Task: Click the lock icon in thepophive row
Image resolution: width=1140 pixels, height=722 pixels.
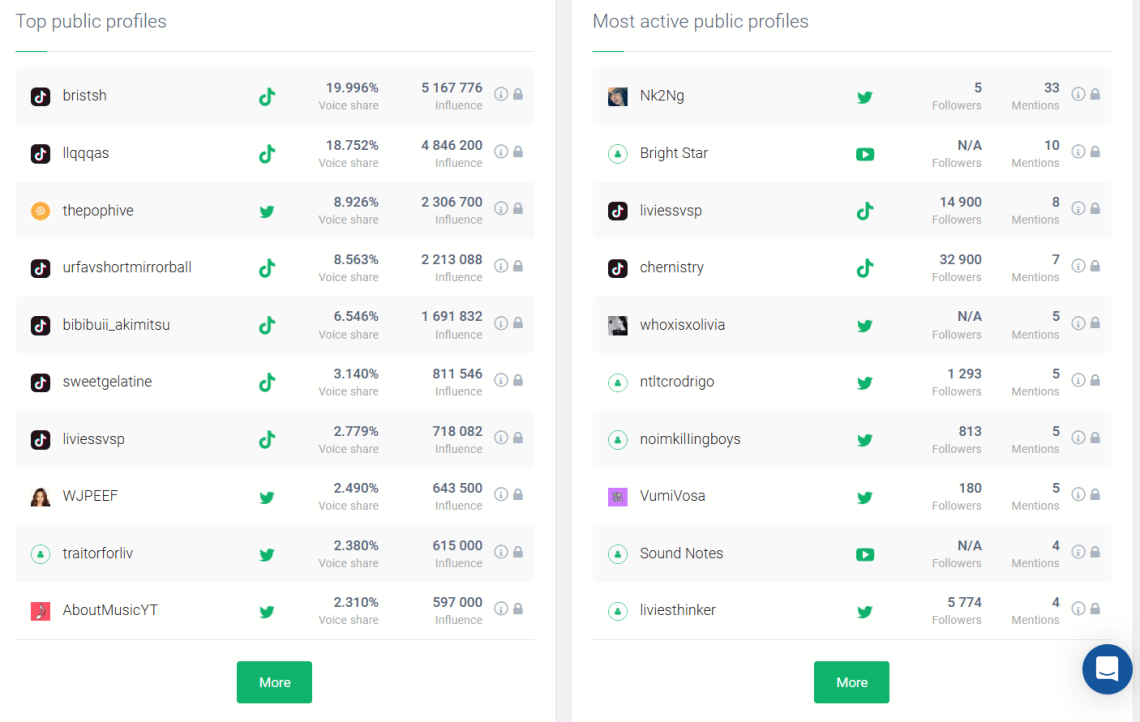Action: pyautogui.click(x=518, y=208)
